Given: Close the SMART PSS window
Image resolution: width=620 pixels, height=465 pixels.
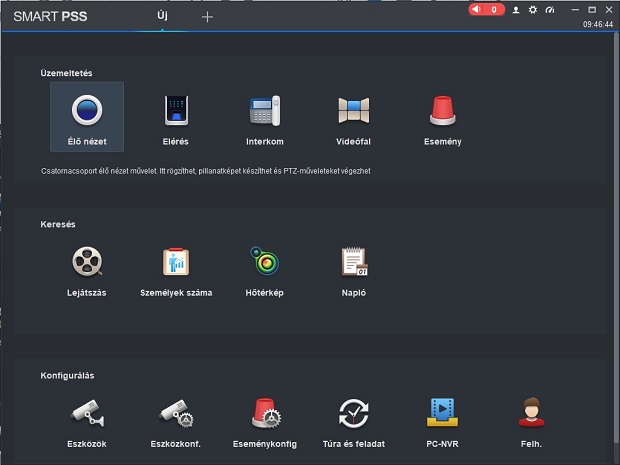Looking at the screenshot, I should [609, 9].
